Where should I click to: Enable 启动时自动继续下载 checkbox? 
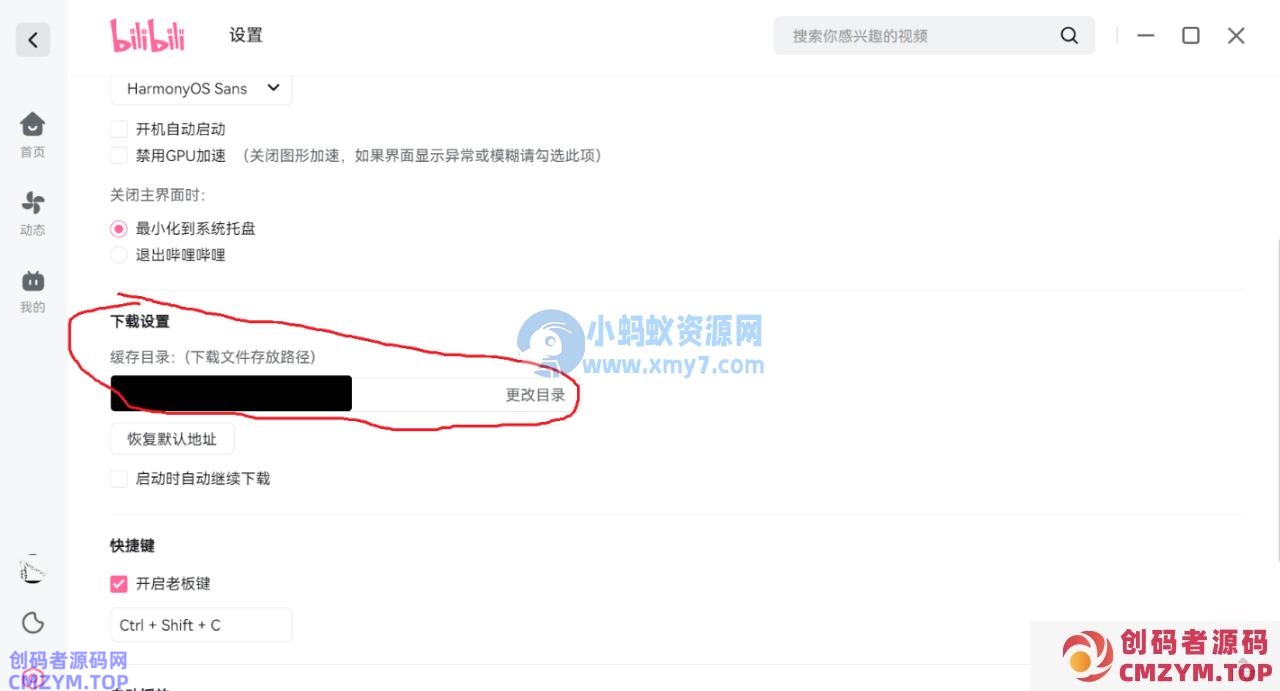click(119, 478)
